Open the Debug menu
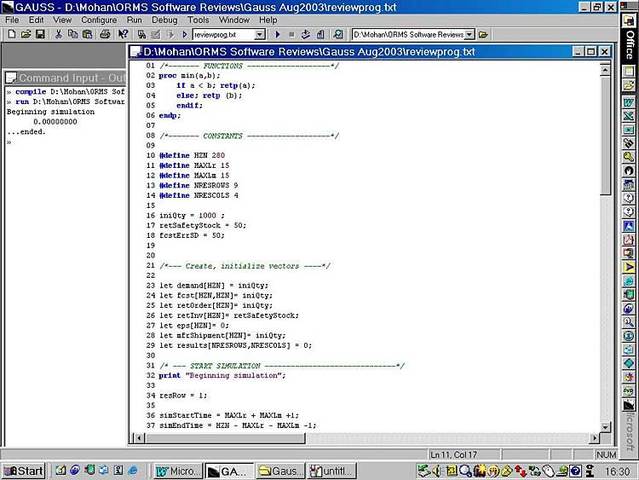The width and height of the screenshot is (639, 480). (164, 20)
